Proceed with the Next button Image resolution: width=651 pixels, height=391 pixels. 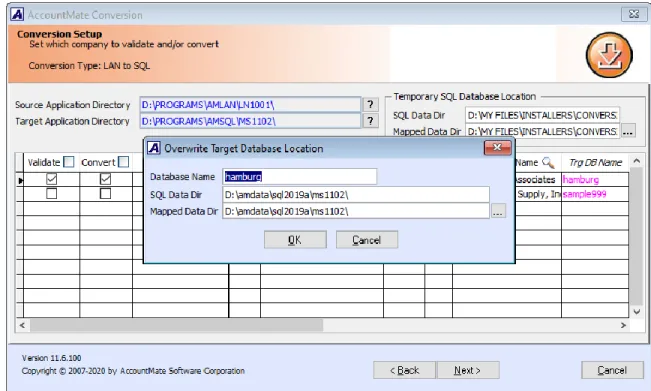point(468,370)
